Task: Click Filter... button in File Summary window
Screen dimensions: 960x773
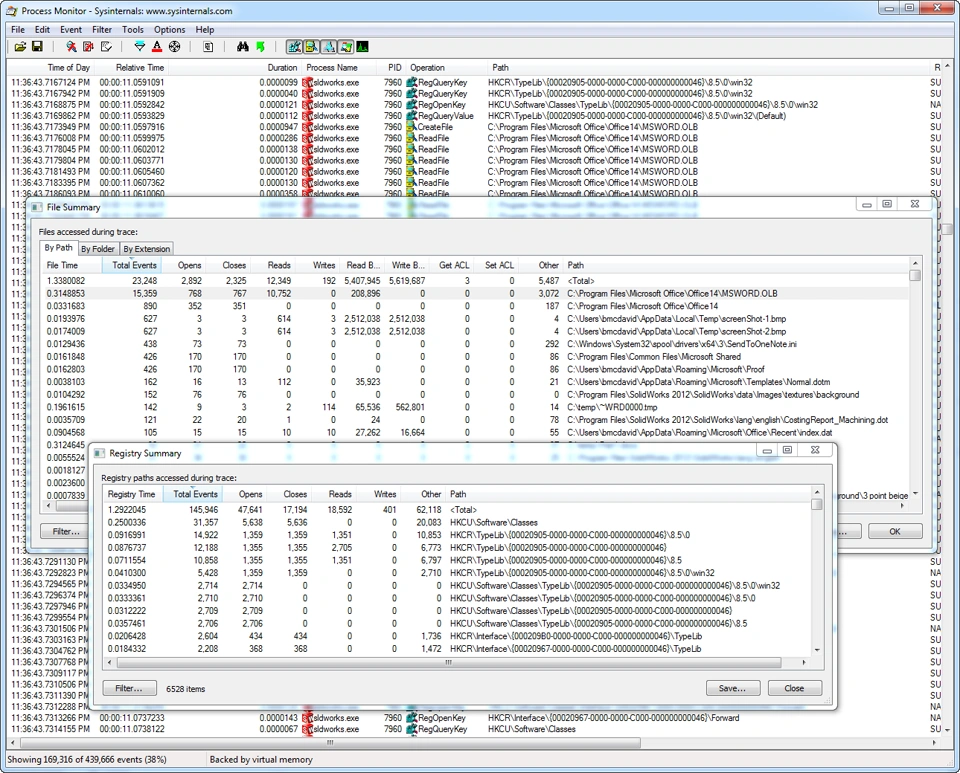Action: (66, 531)
